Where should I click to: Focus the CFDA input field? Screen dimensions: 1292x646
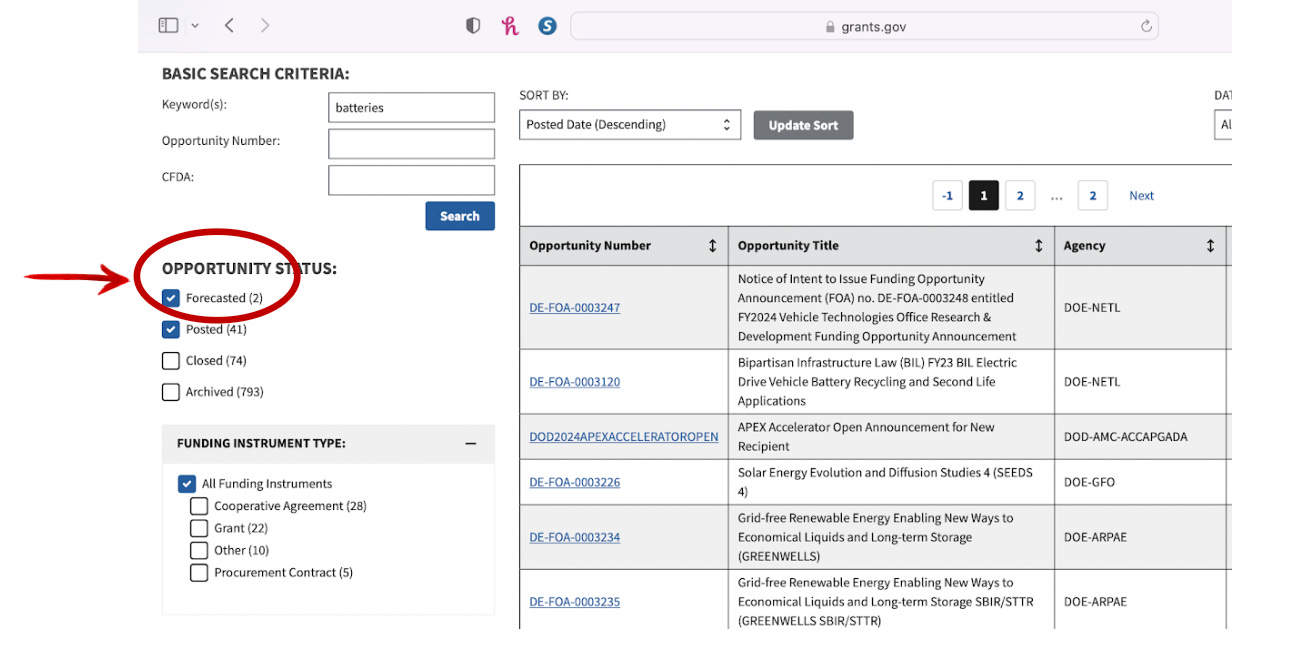point(411,180)
